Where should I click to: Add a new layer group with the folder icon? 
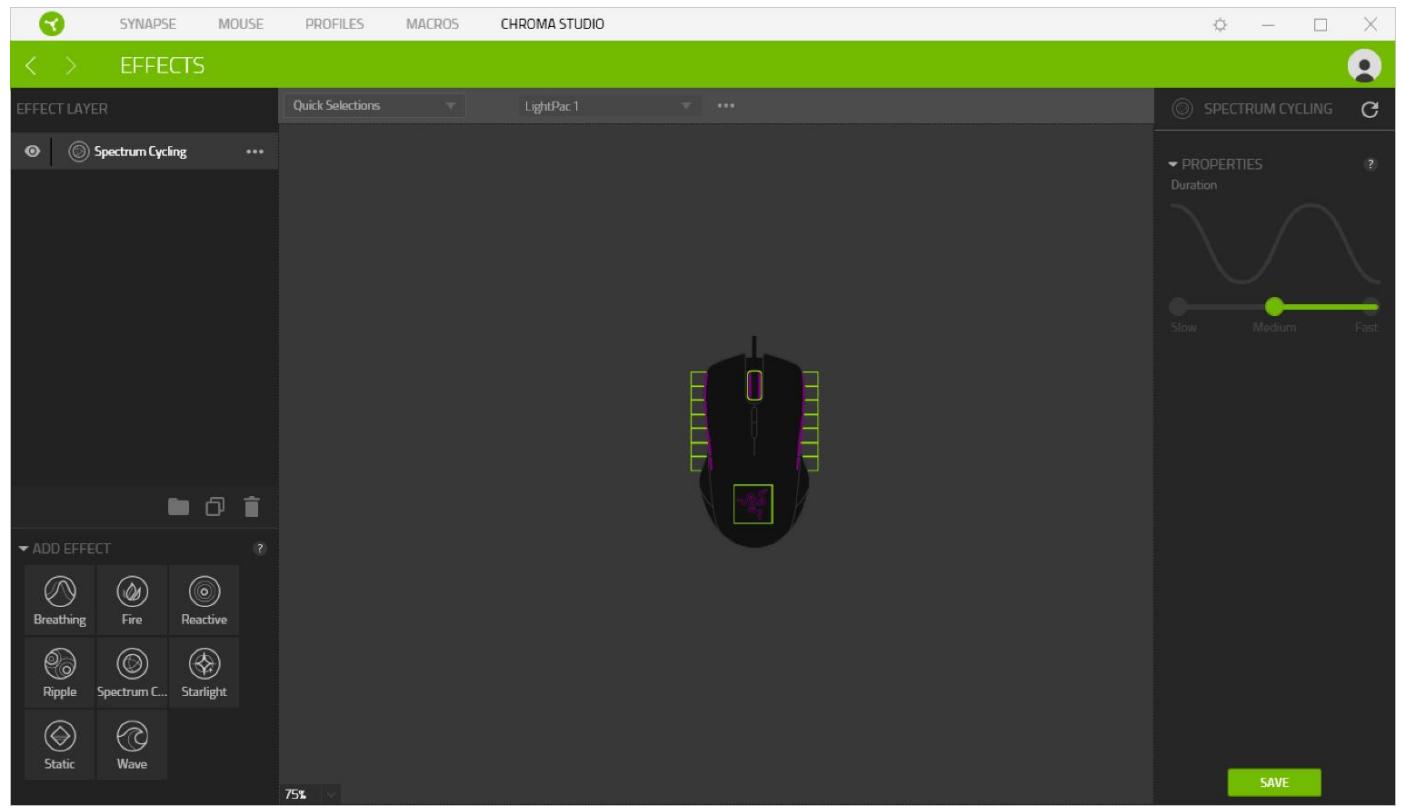click(178, 507)
